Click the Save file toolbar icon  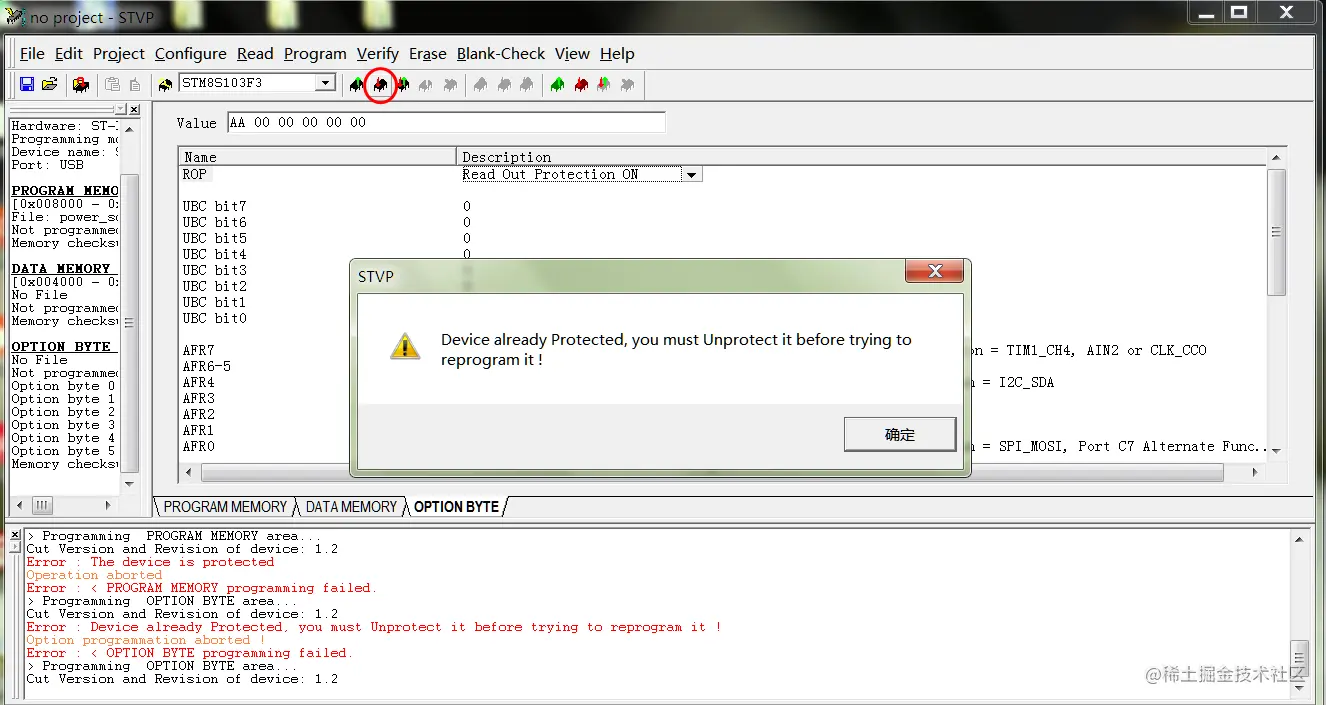click(27, 84)
